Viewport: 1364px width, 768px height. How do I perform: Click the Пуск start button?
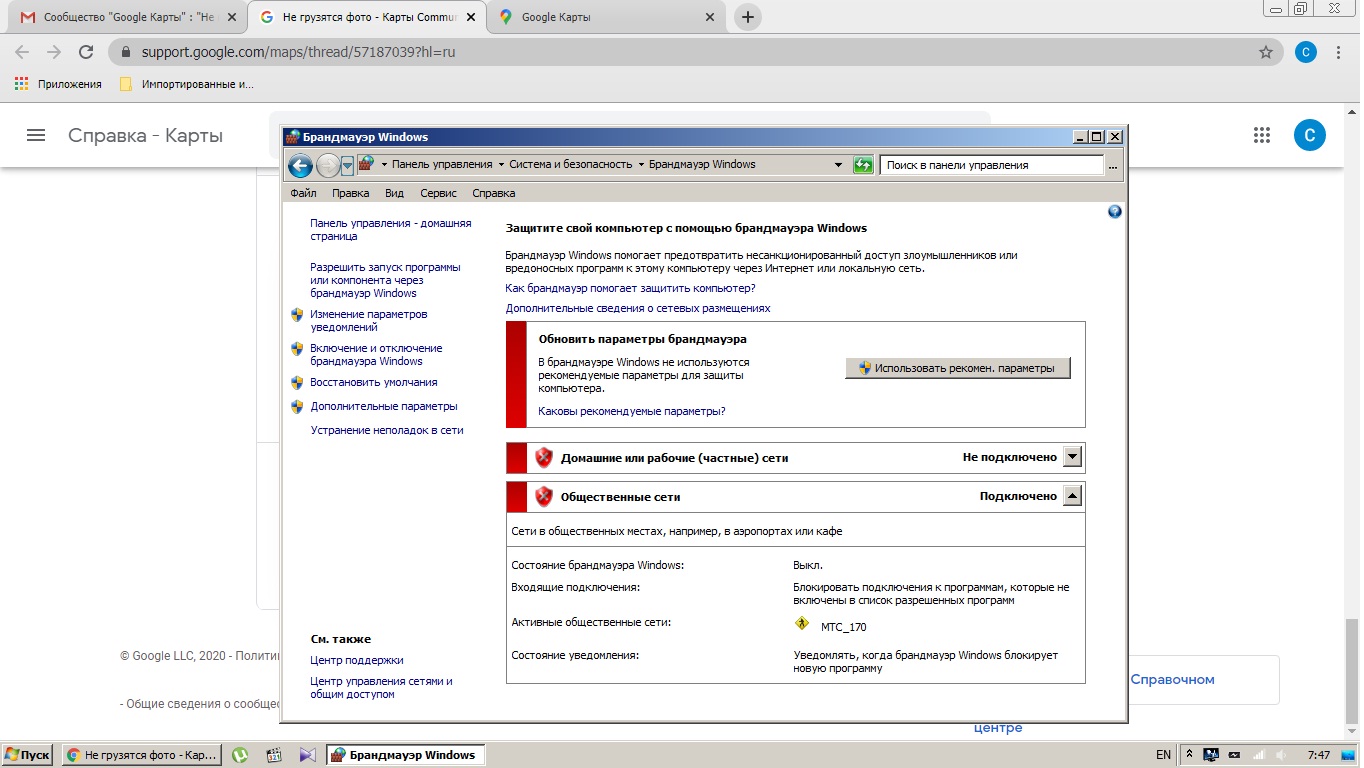tap(28, 755)
